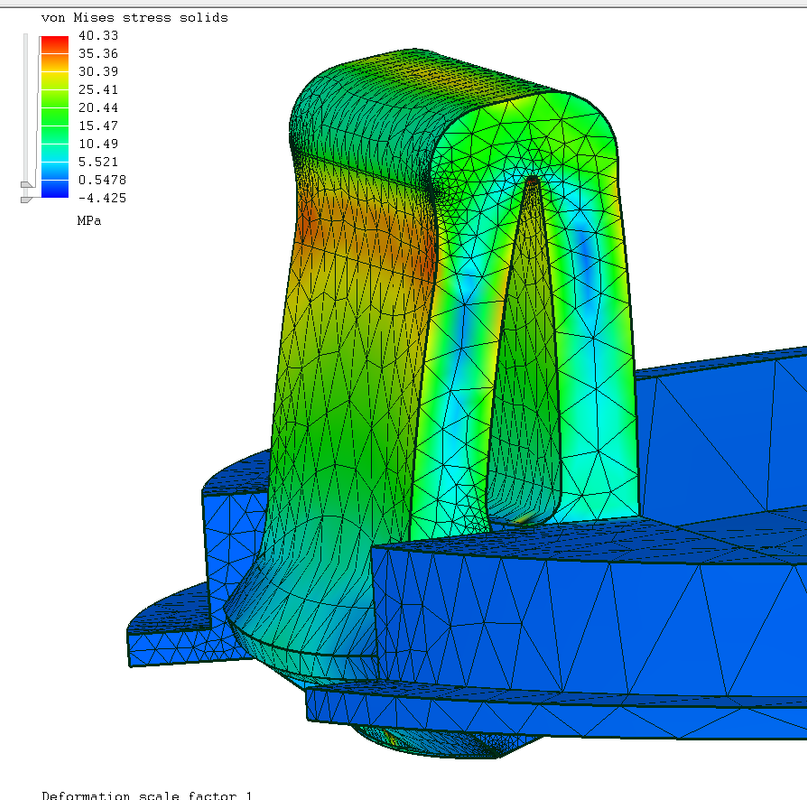807x800 pixels.
Task: Click the legend value 0.5478
Action: coord(102,180)
